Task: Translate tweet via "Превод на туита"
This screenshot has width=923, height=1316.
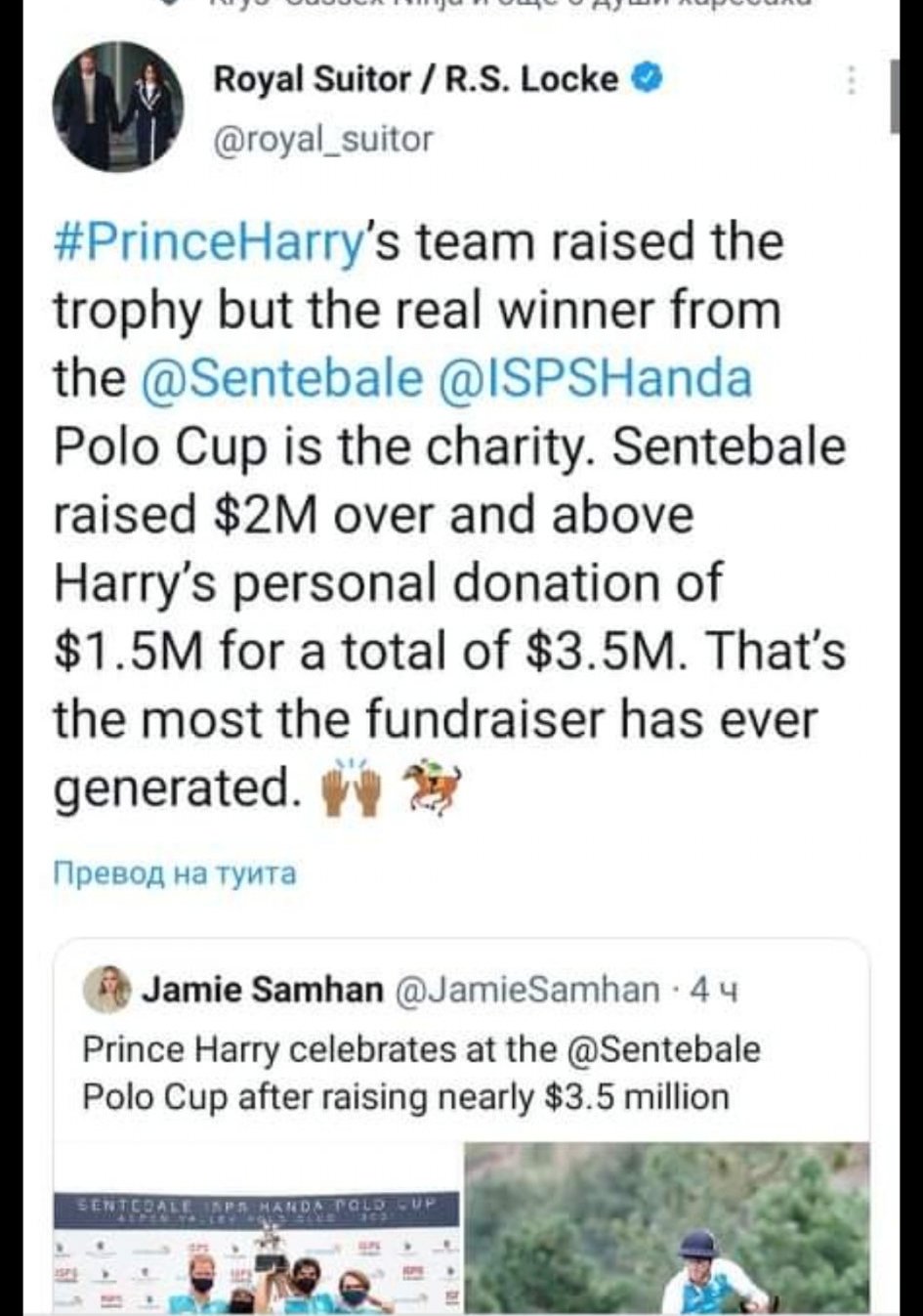Action: 174,872
